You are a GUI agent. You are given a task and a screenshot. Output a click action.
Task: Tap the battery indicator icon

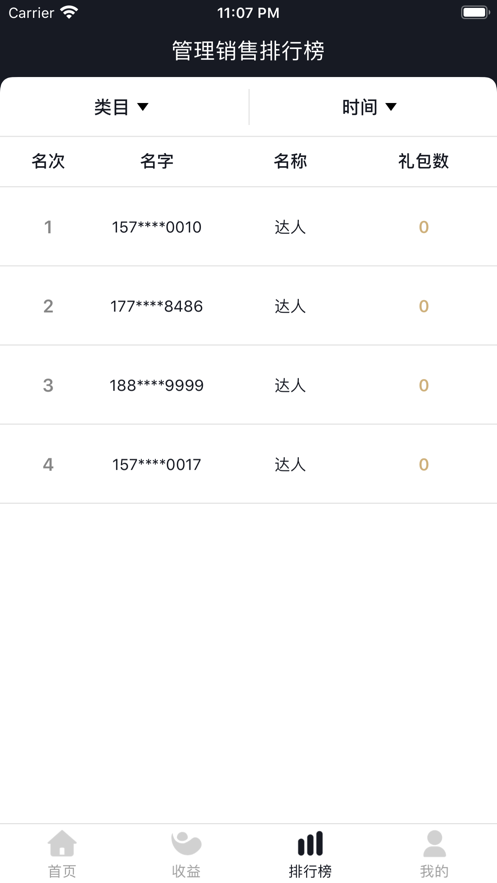pos(475,12)
